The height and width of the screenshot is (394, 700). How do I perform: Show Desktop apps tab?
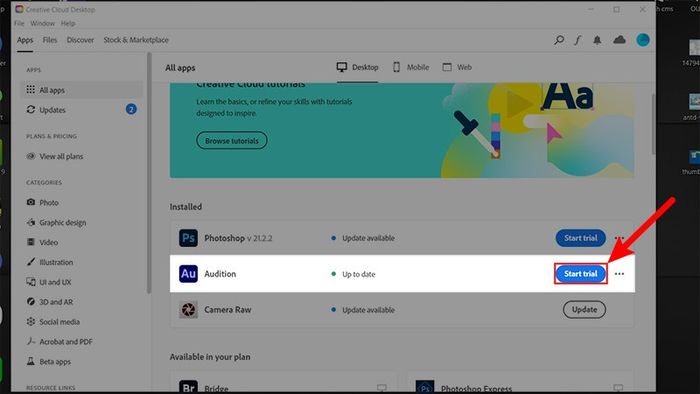pyautogui.click(x=357, y=67)
